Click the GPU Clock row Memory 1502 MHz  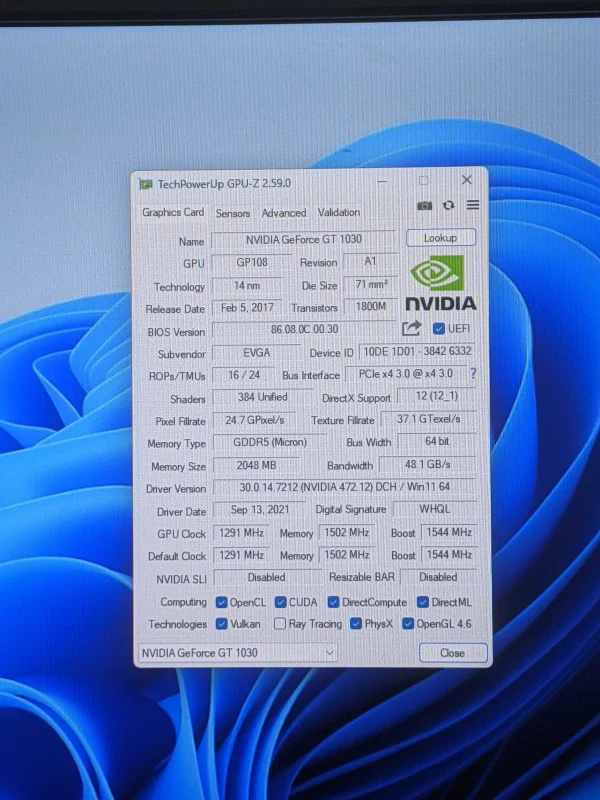[x=347, y=532]
